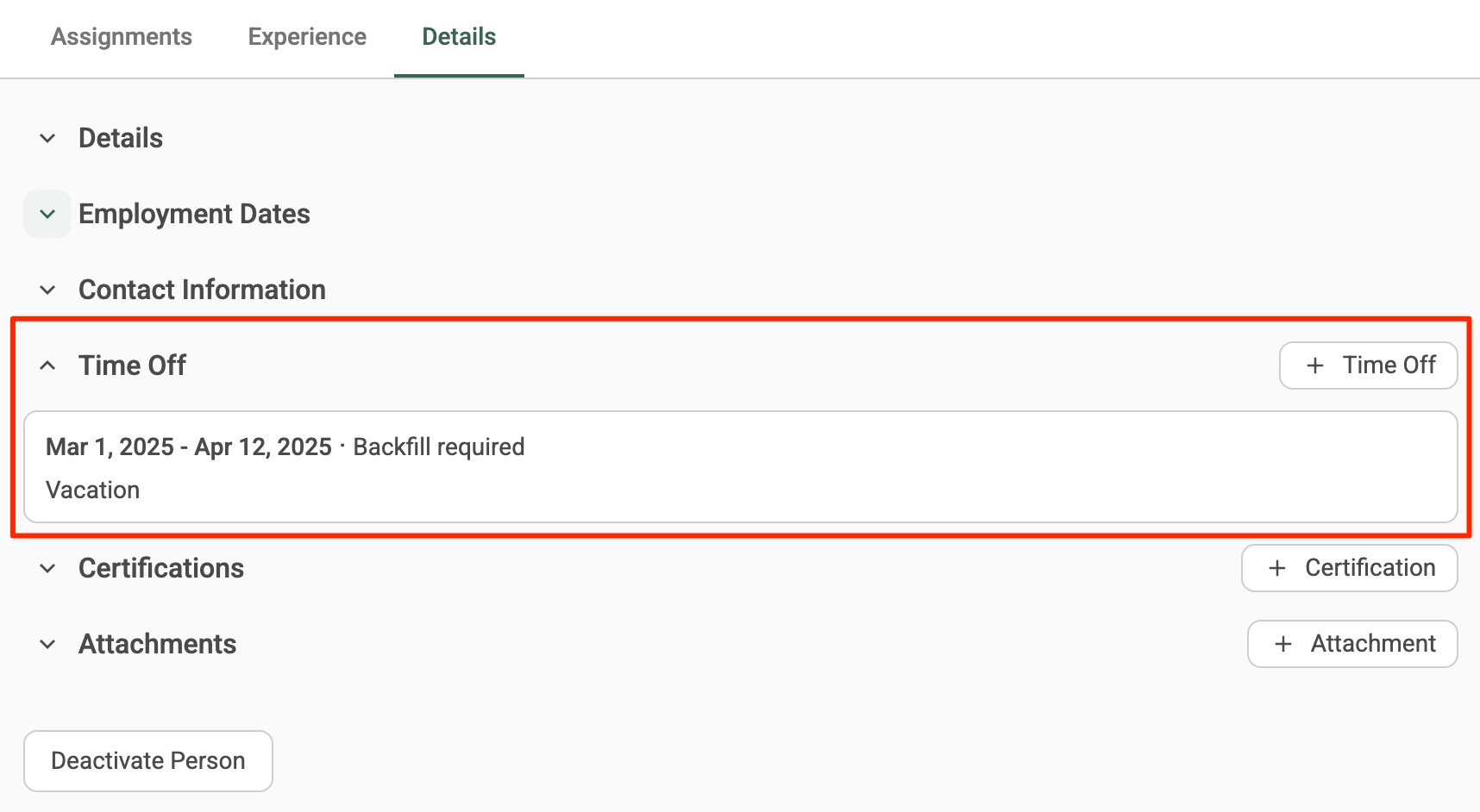Expand Contact Information using its chevron
The width and height of the screenshot is (1480, 812).
[47, 290]
